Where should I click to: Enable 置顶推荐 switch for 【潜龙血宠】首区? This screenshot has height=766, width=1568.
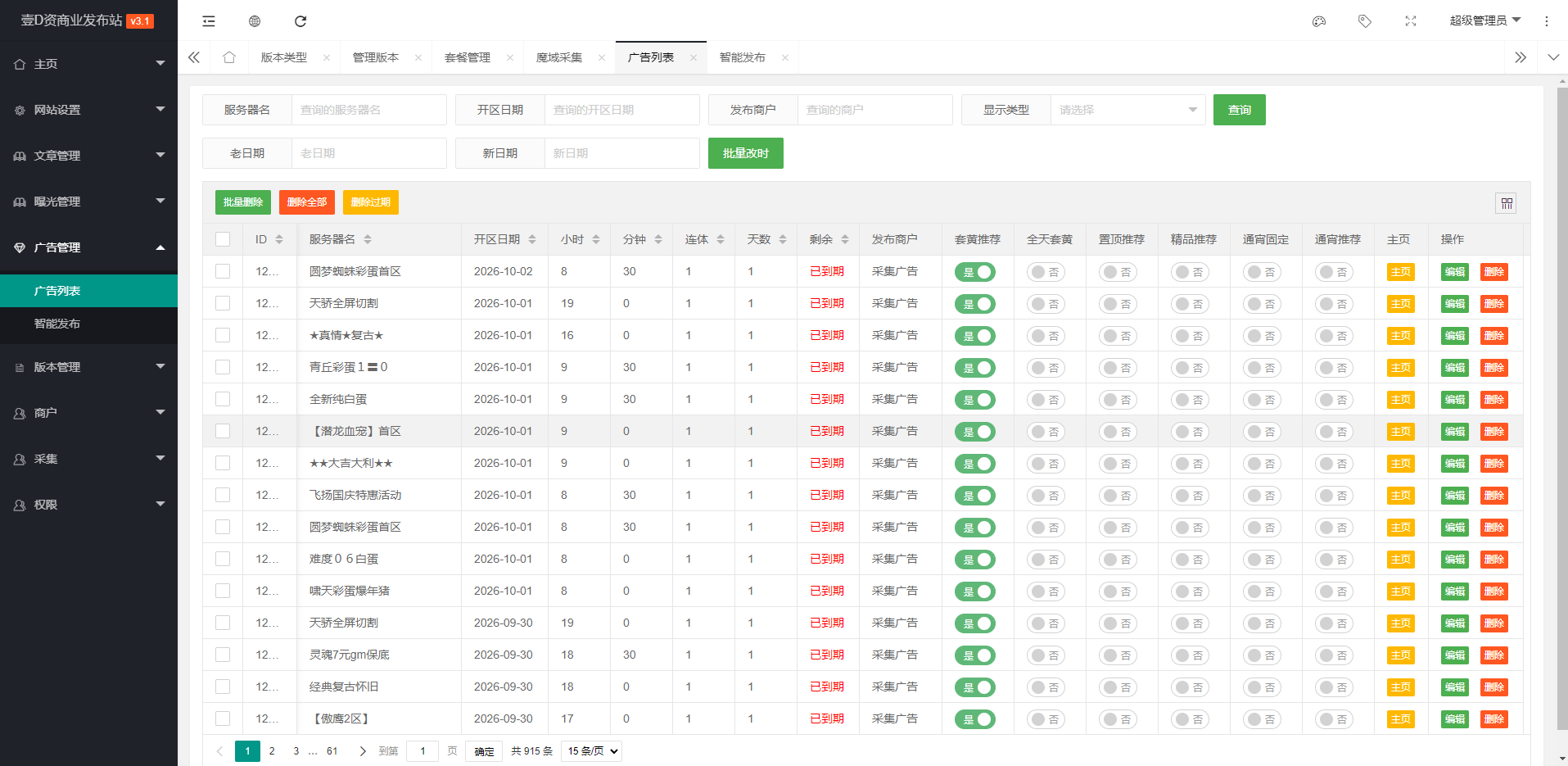[1118, 432]
